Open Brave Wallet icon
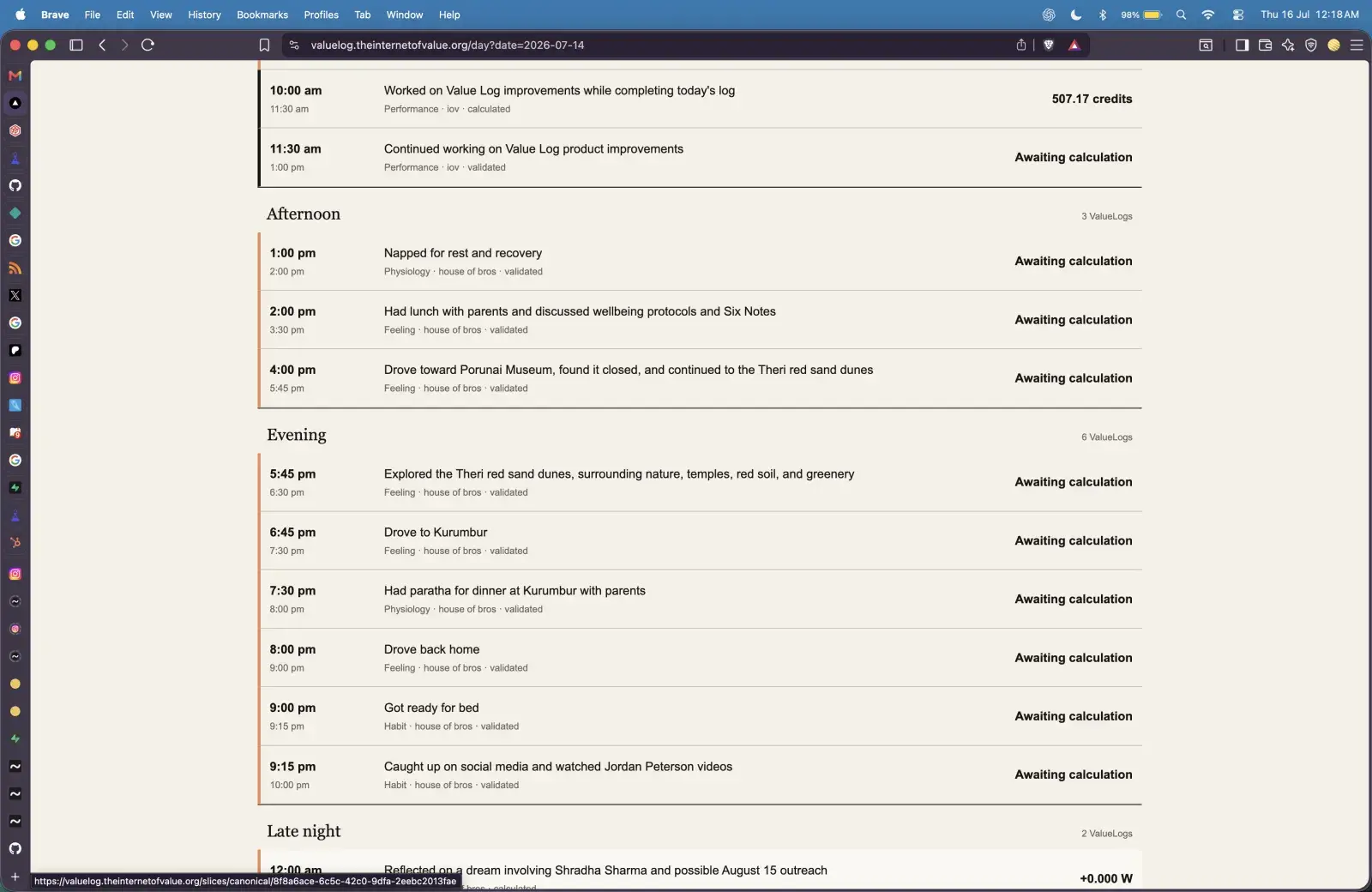Screen dimensions: 1372x892 [x=1265, y=45]
